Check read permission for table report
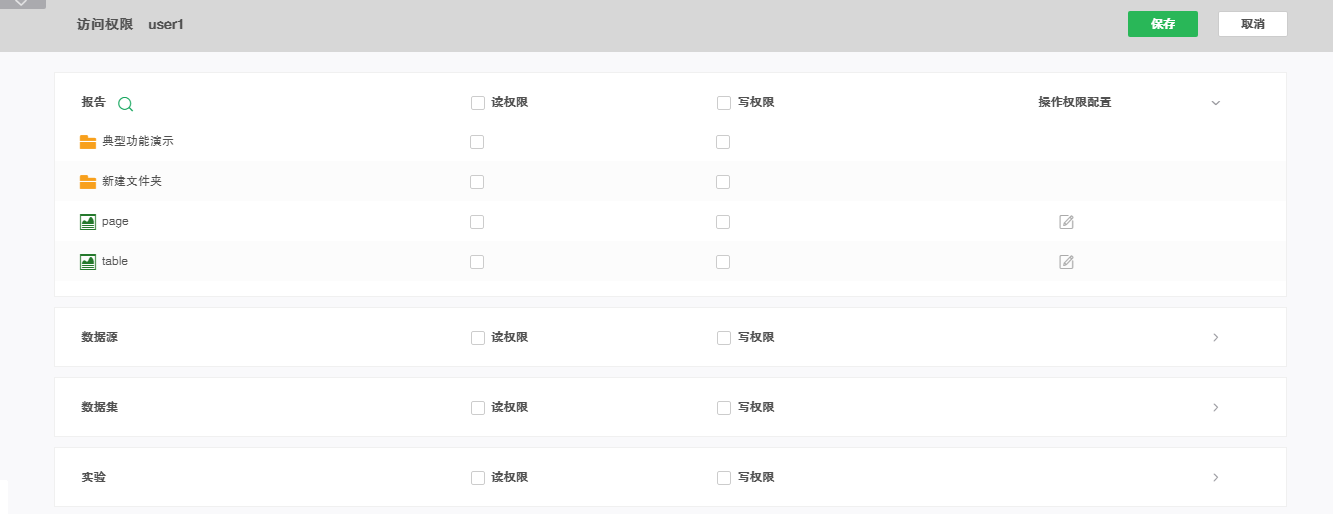Image resolution: width=1333 pixels, height=514 pixels. (477, 262)
